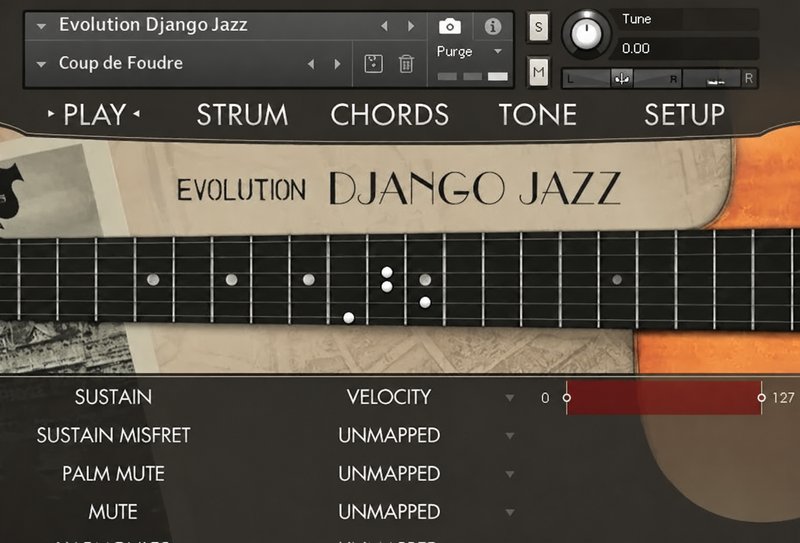Click the red velocity range bar

pos(664,398)
